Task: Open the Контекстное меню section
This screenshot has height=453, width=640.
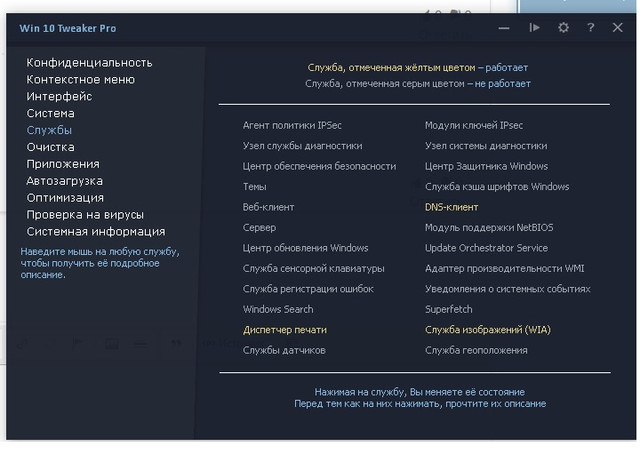Action: 80,80
